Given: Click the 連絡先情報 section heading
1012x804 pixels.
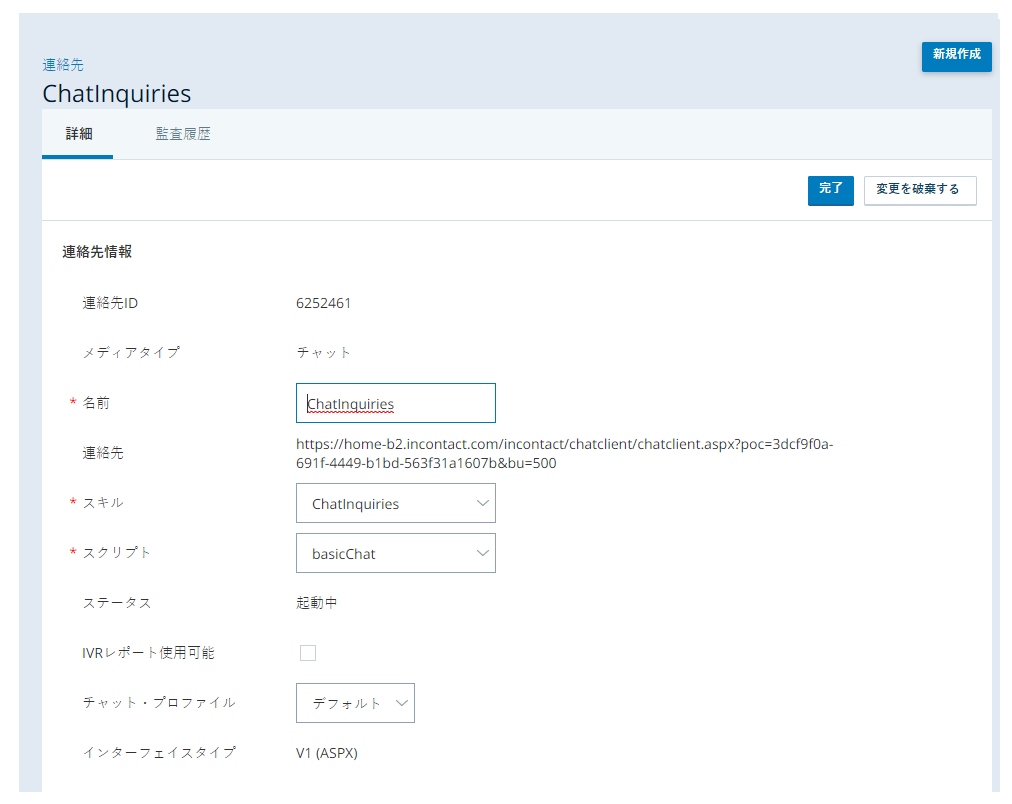Looking at the screenshot, I should 97,252.
